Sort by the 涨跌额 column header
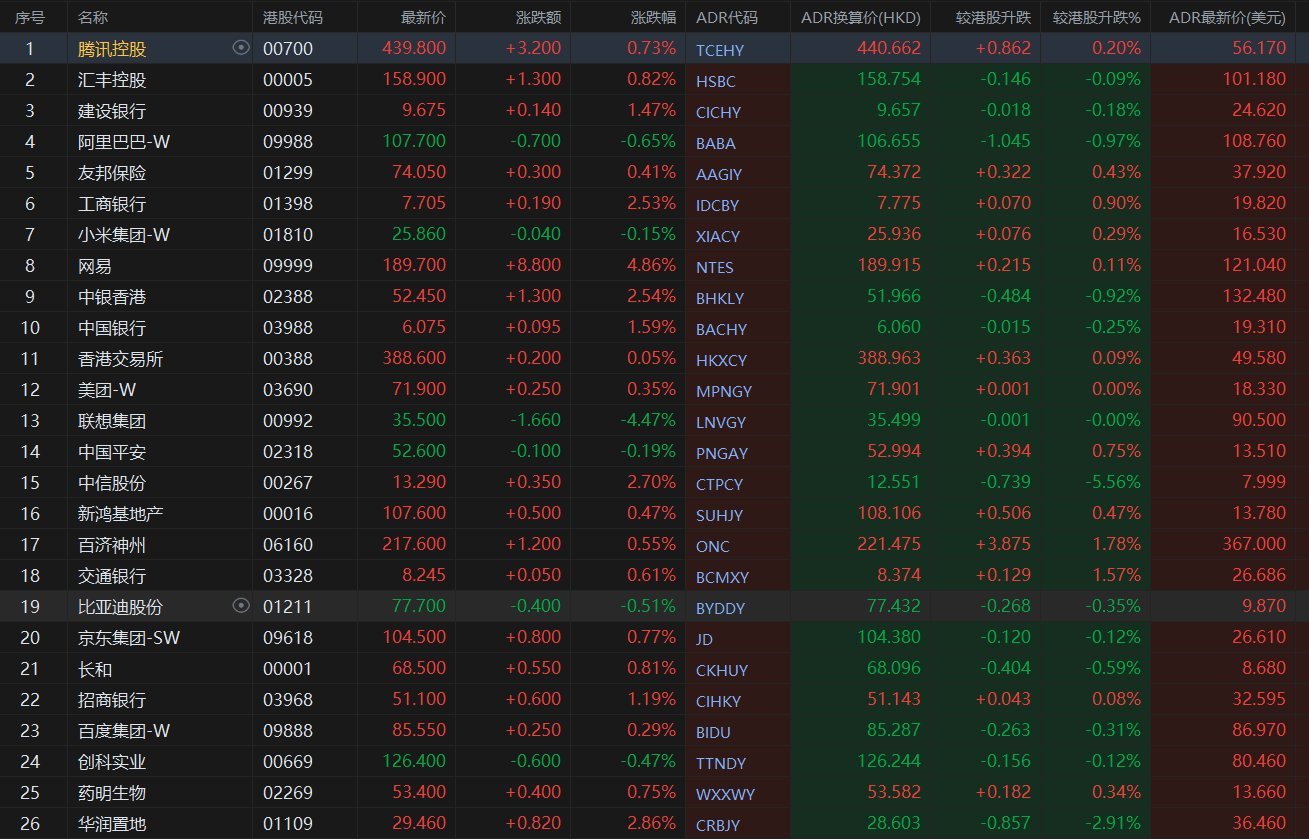Screen dimensions: 1309x839 pos(538,17)
